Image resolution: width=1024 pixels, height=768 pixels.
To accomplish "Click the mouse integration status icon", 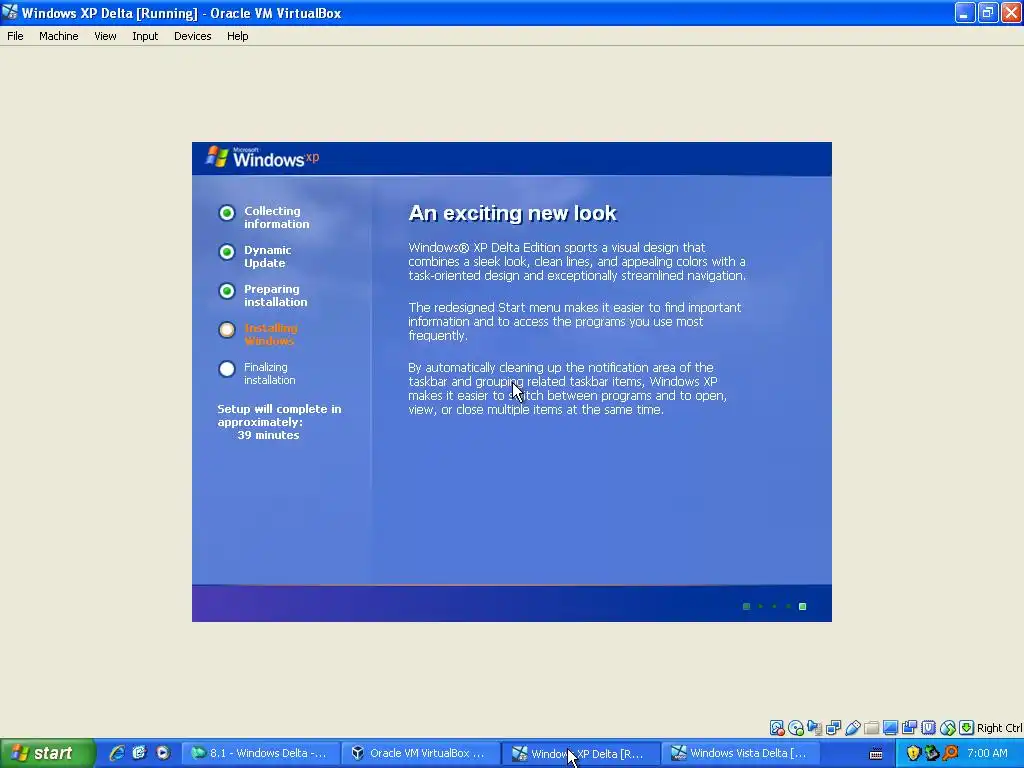I will pyautogui.click(x=948, y=728).
